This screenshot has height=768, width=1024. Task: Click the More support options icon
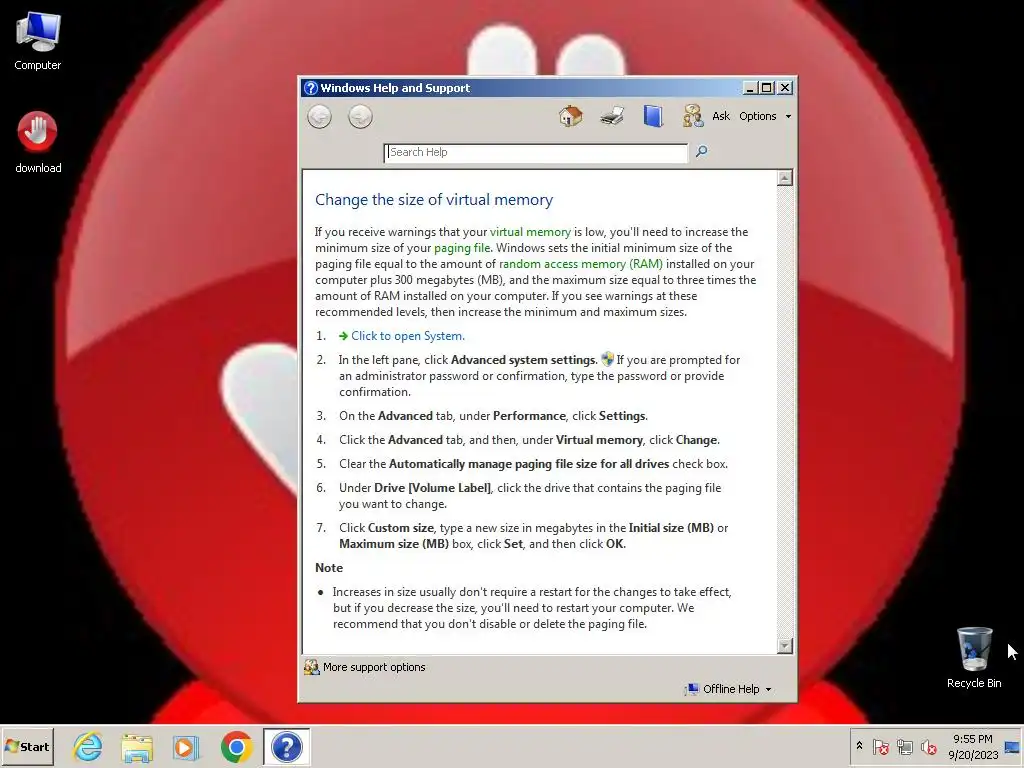click(x=312, y=667)
